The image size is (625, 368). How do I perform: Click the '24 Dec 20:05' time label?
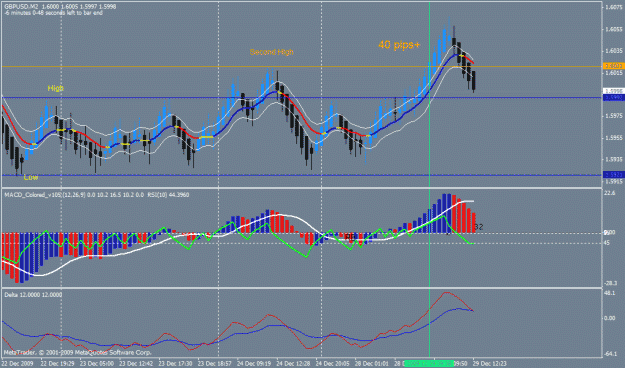(333, 364)
